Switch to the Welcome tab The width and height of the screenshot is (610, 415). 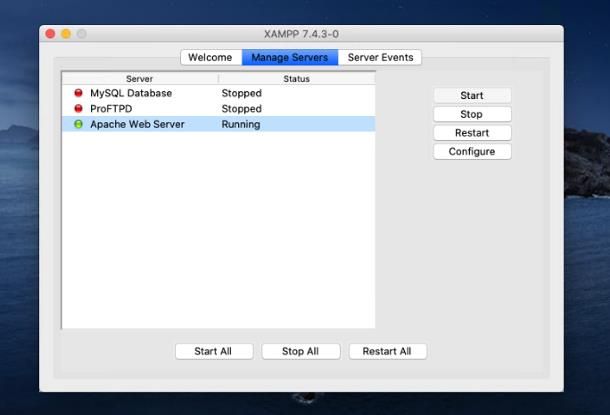[x=211, y=57]
